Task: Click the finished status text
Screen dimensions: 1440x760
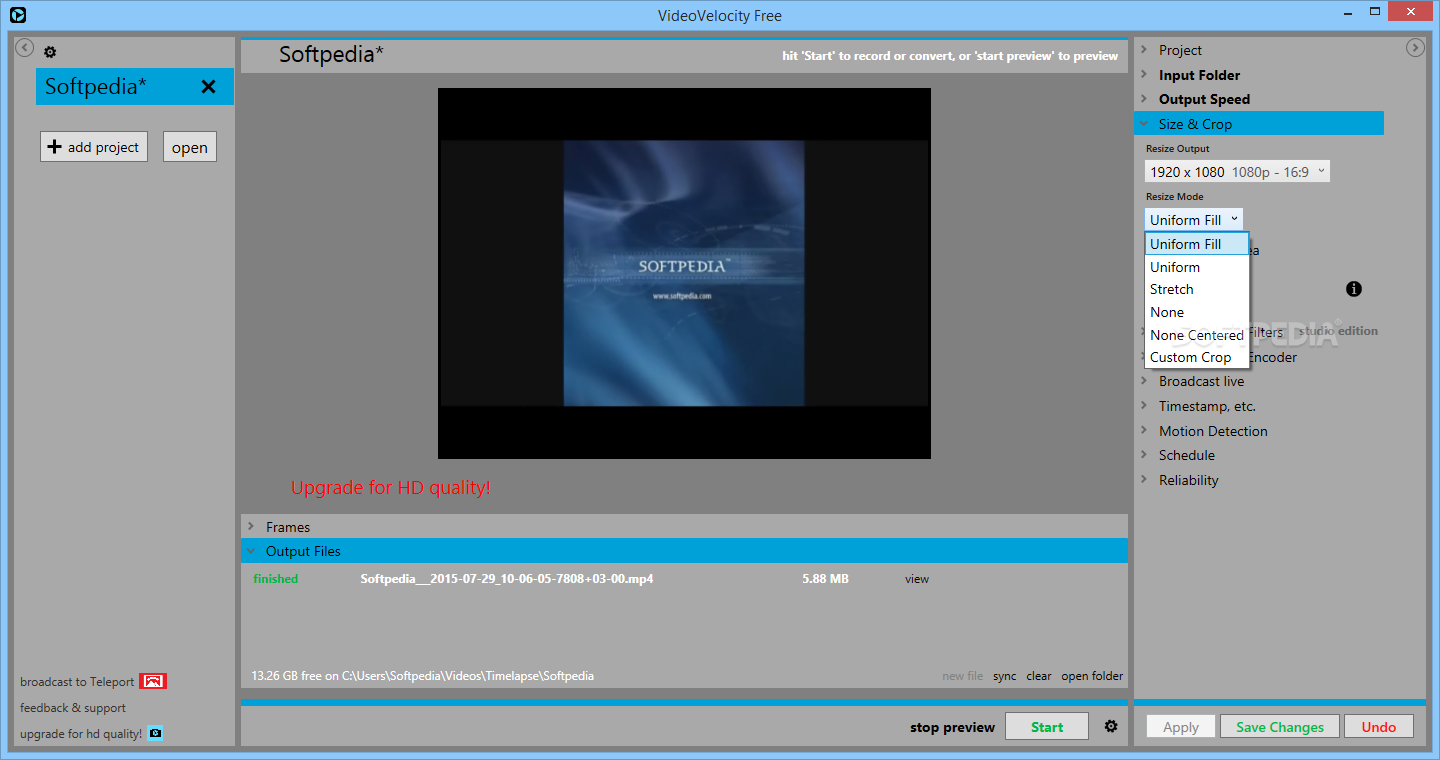Action: coord(276,579)
